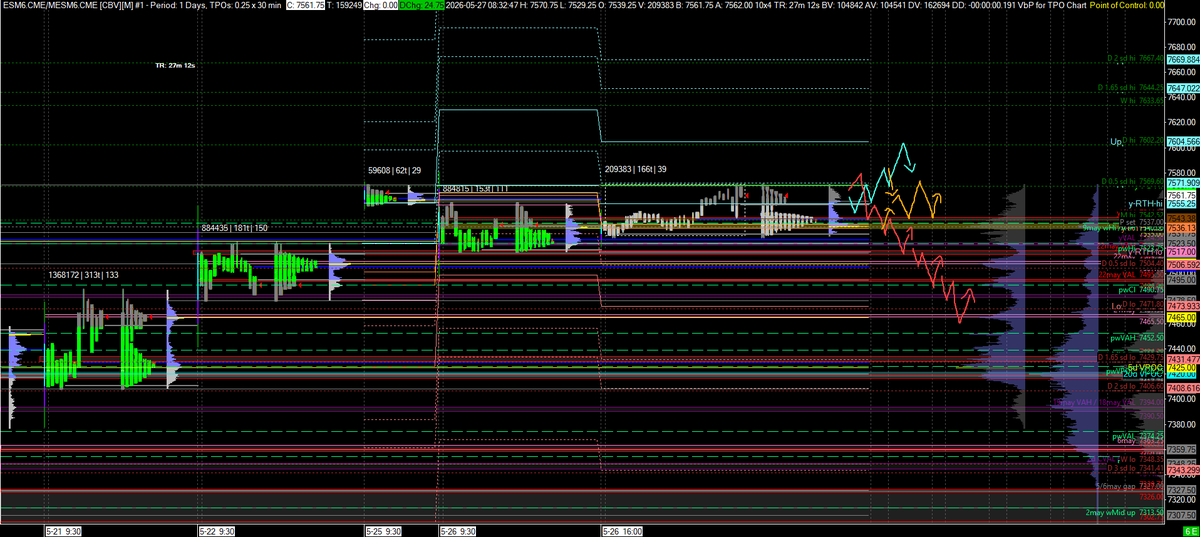Click the '59608 | 62t | 29' profile label
Image resolution: width=1200 pixels, height=537 pixels.
(395, 171)
